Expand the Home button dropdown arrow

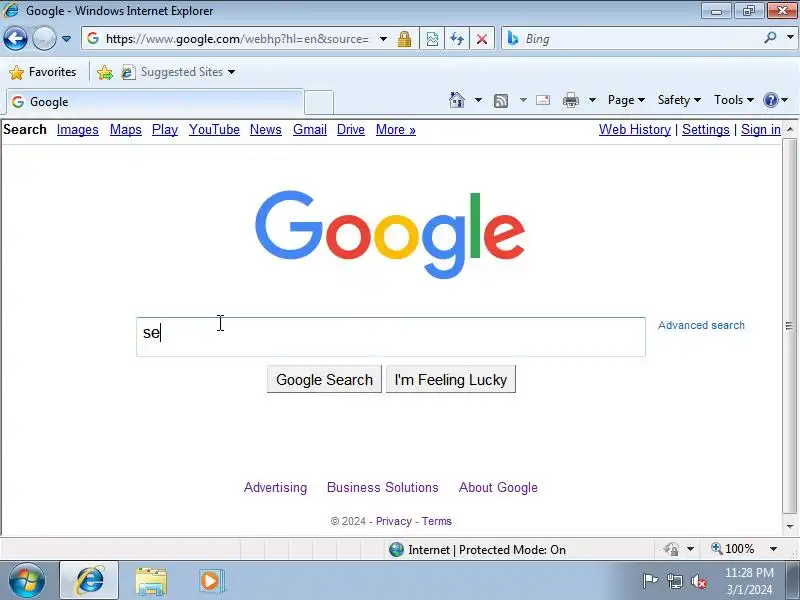[478, 100]
